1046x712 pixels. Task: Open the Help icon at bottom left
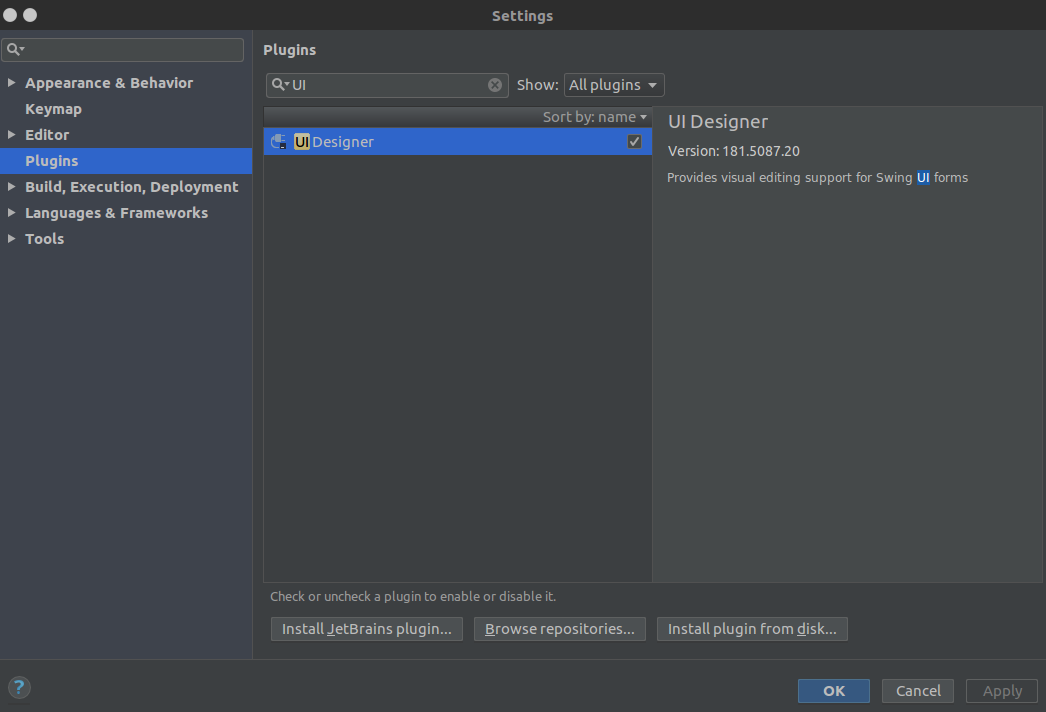[19, 687]
